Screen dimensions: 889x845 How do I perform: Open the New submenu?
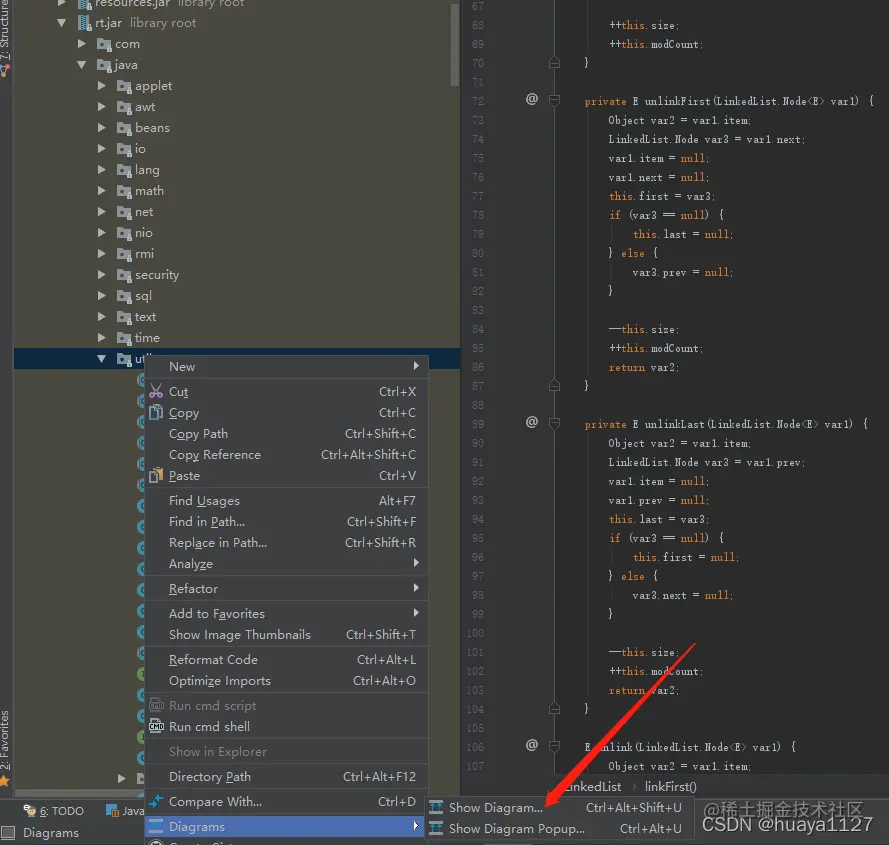click(x=286, y=366)
